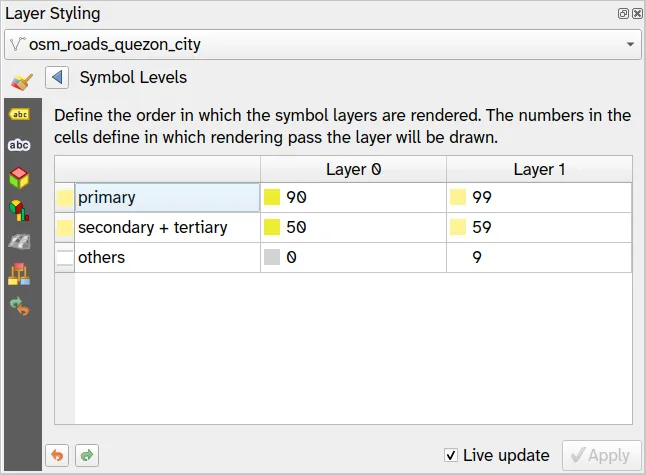Open the osm_roads_quezon_city layer dropdown
The height and width of the screenshot is (475, 646).
click(323, 44)
